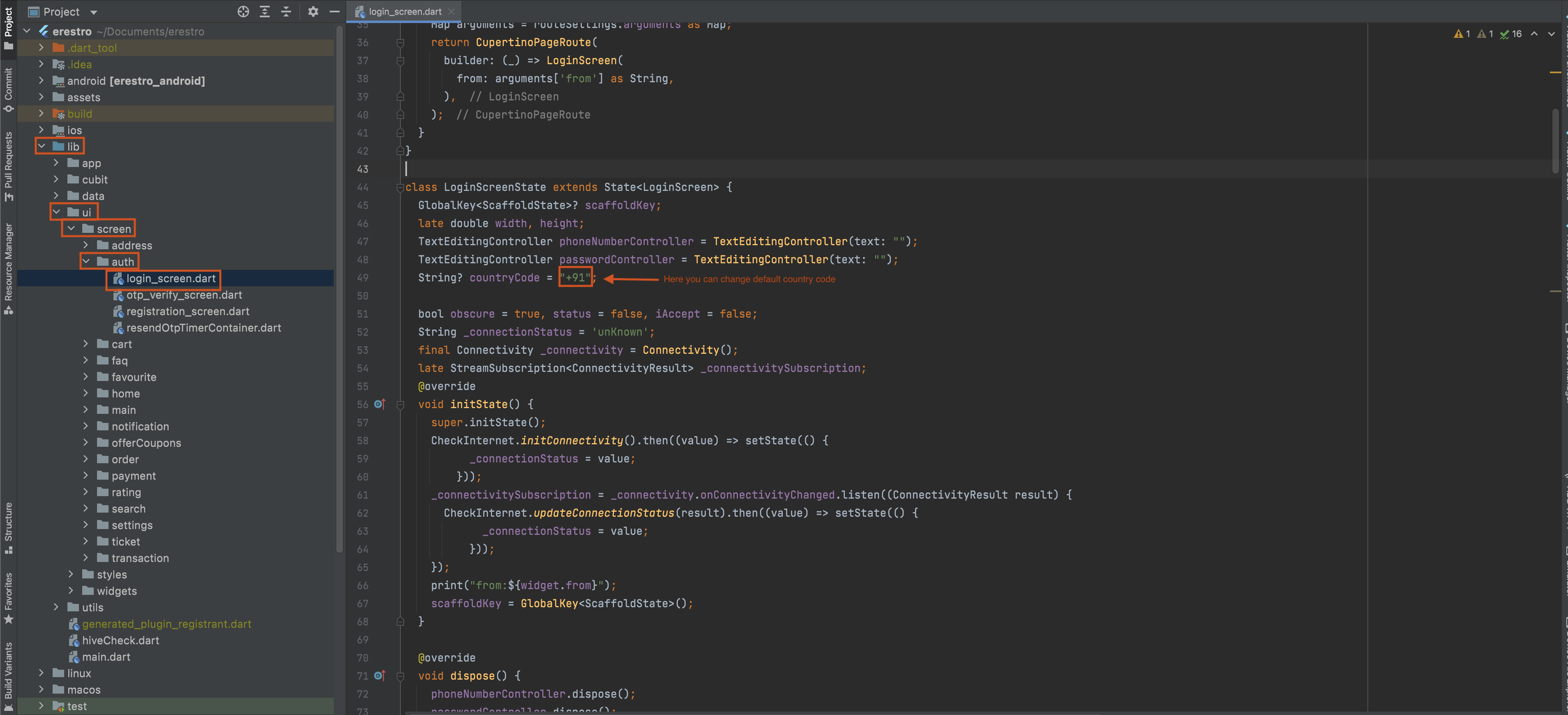The height and width of the screenshot is (715, 1568).
Task: Open the Structure tool window
Action: tap(9, 527)
